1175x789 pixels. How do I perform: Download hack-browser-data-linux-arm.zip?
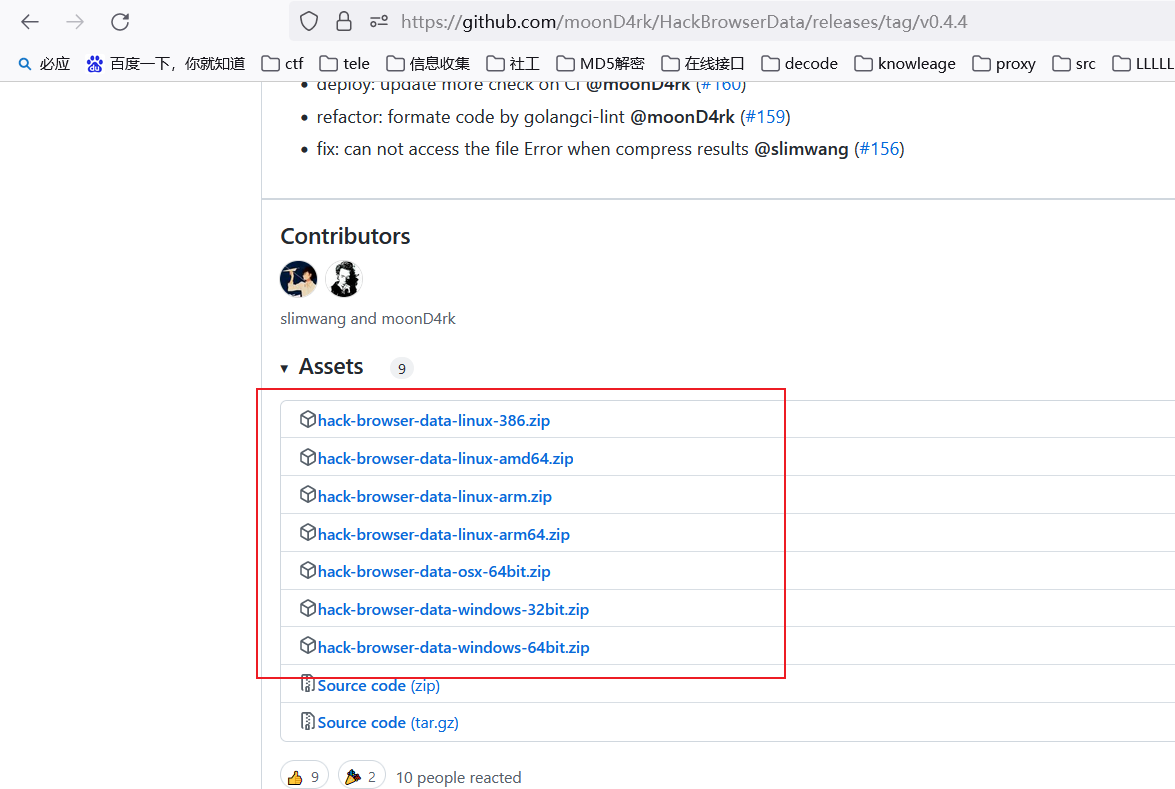pos(435,497)
